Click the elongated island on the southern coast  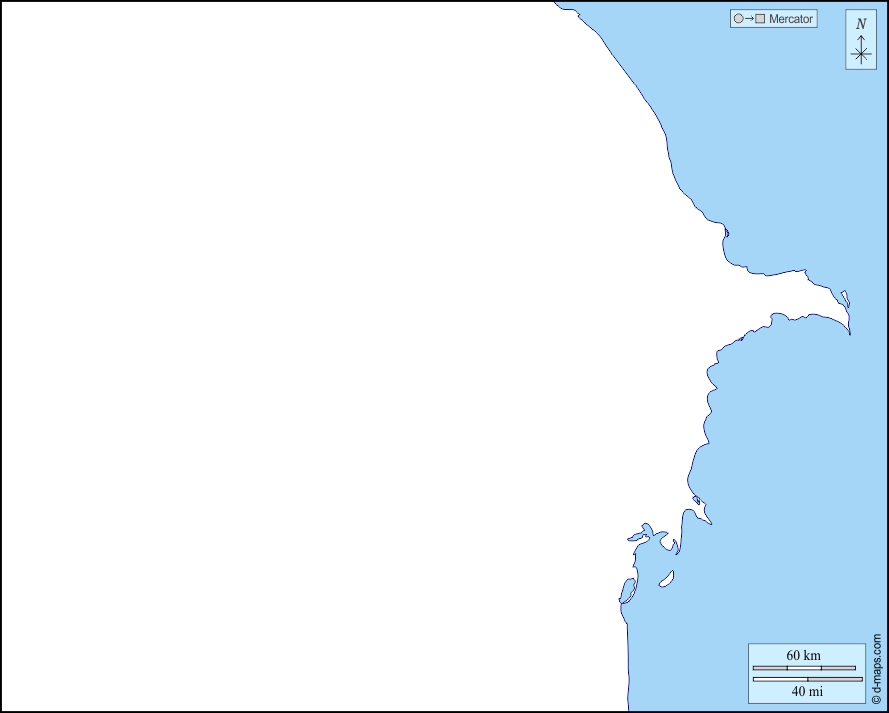coord(627,590)
